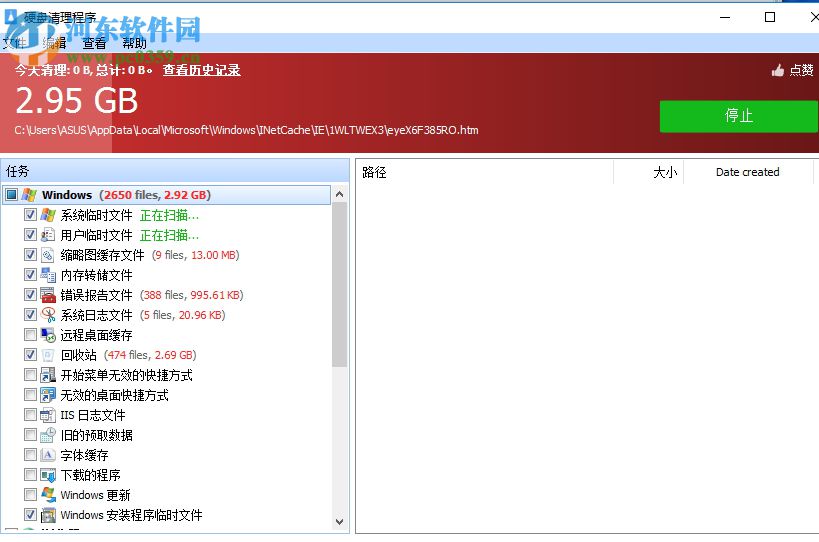Uncheck 系统日志文件 checkbox

coord(30,315)
